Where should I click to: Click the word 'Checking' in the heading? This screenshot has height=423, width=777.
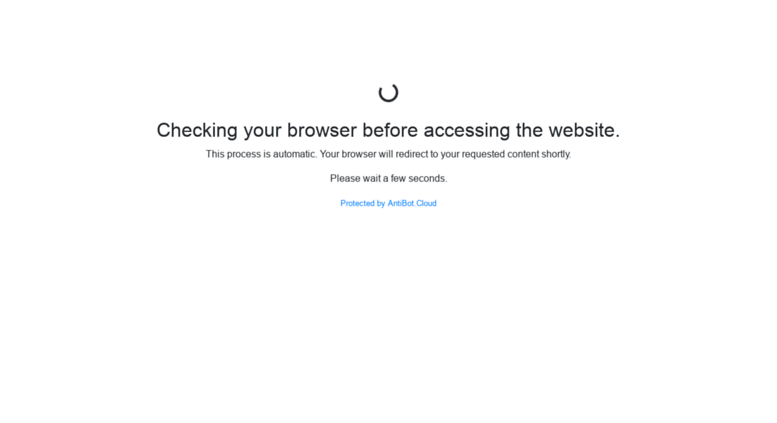click(197, 131)
